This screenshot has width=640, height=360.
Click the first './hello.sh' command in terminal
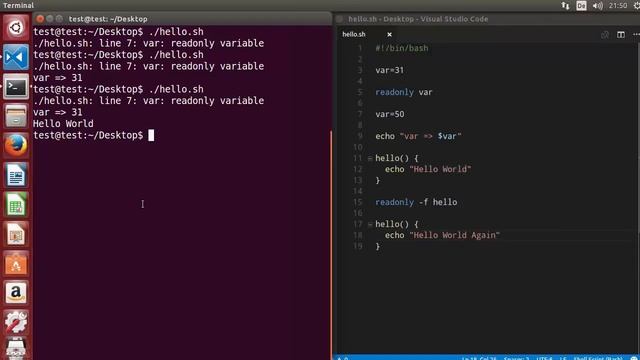(x=176, y=32)
